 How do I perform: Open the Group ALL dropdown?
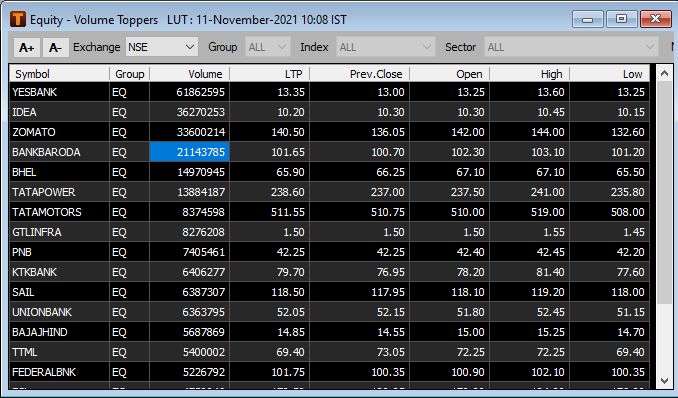point(268,47)
